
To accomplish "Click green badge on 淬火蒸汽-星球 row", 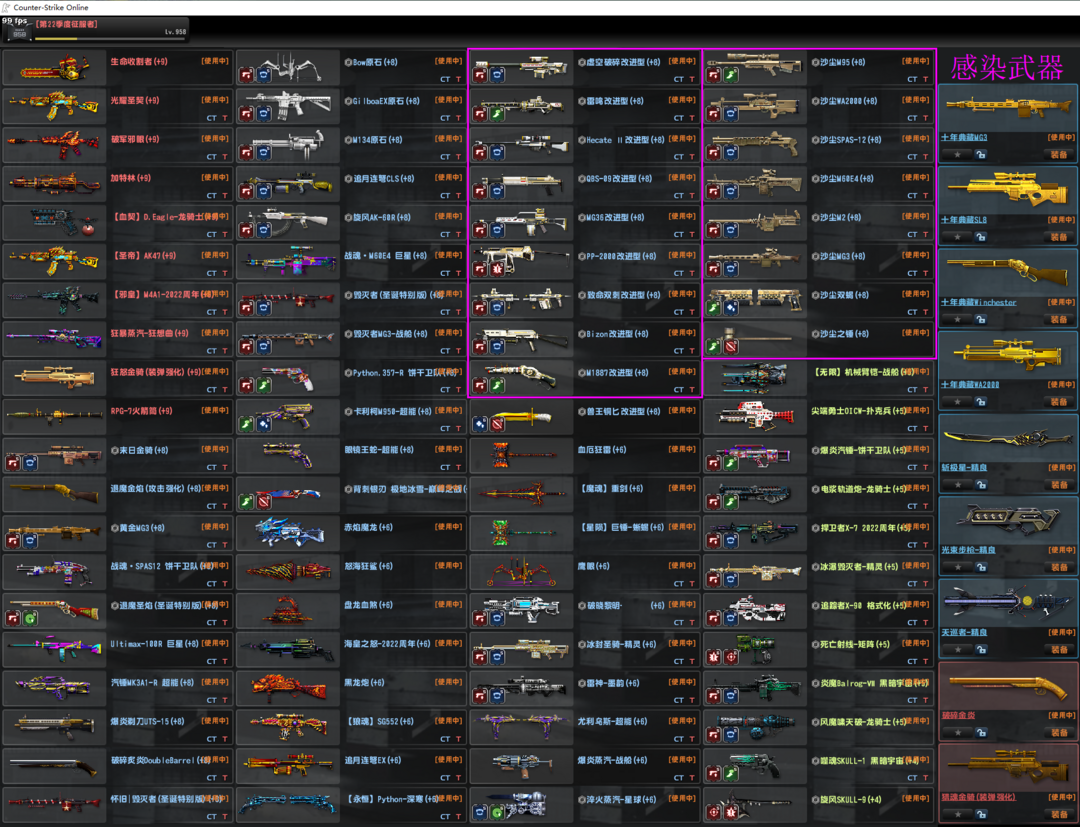I will tap(497, 813).
